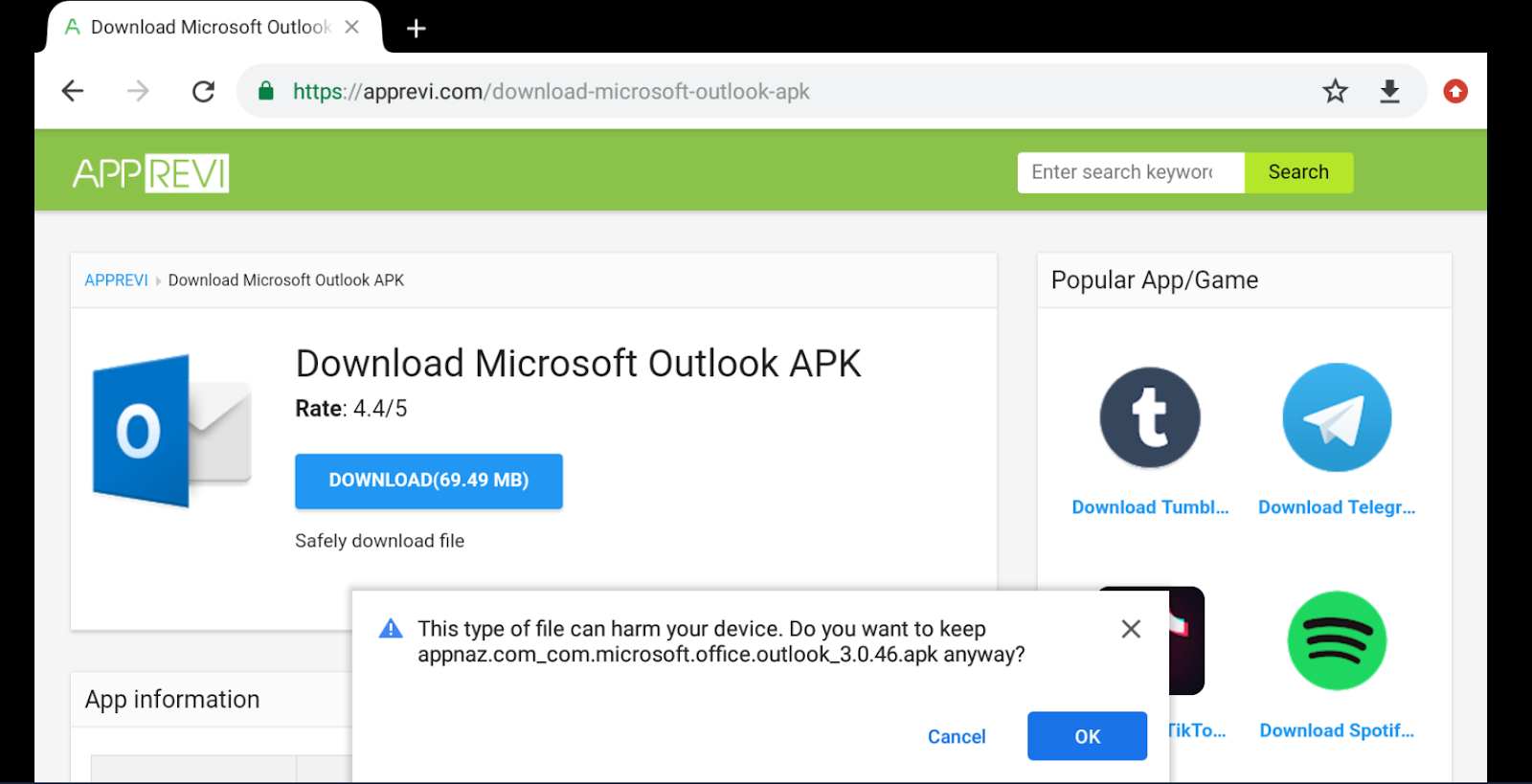Cancel keeping the APK file

(957, 736)
